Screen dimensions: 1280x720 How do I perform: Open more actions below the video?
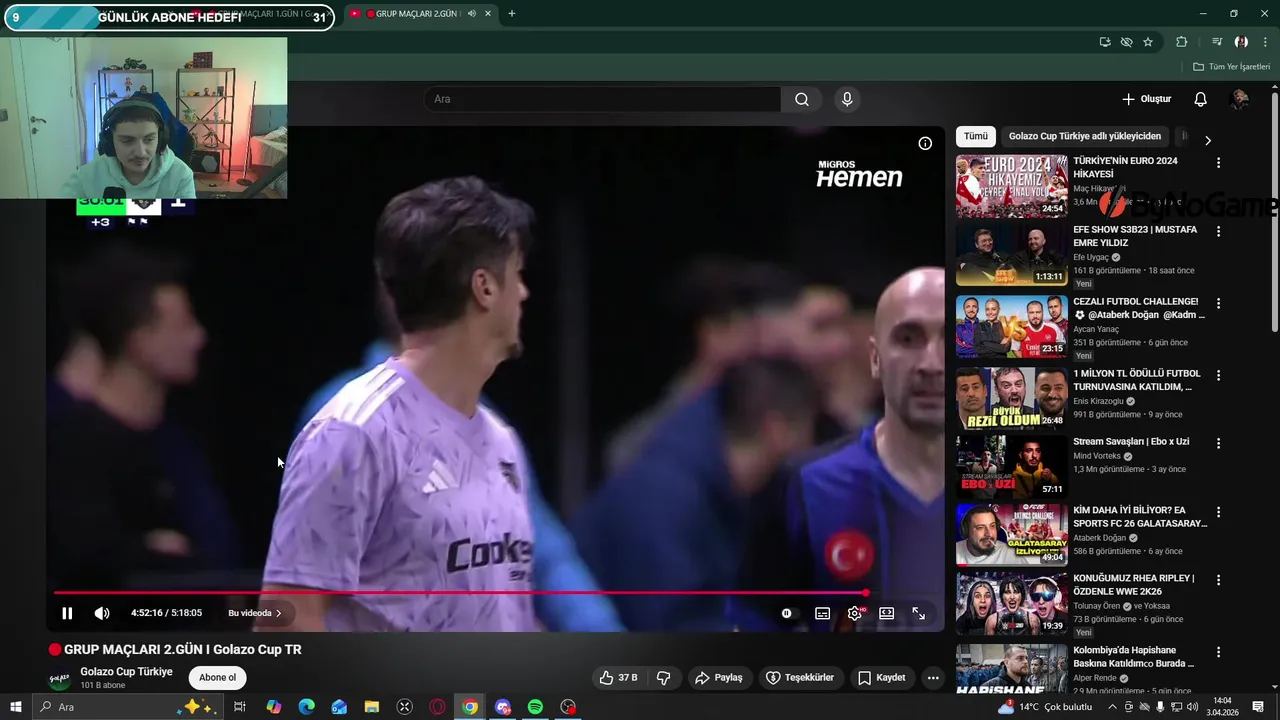[933, 677]
